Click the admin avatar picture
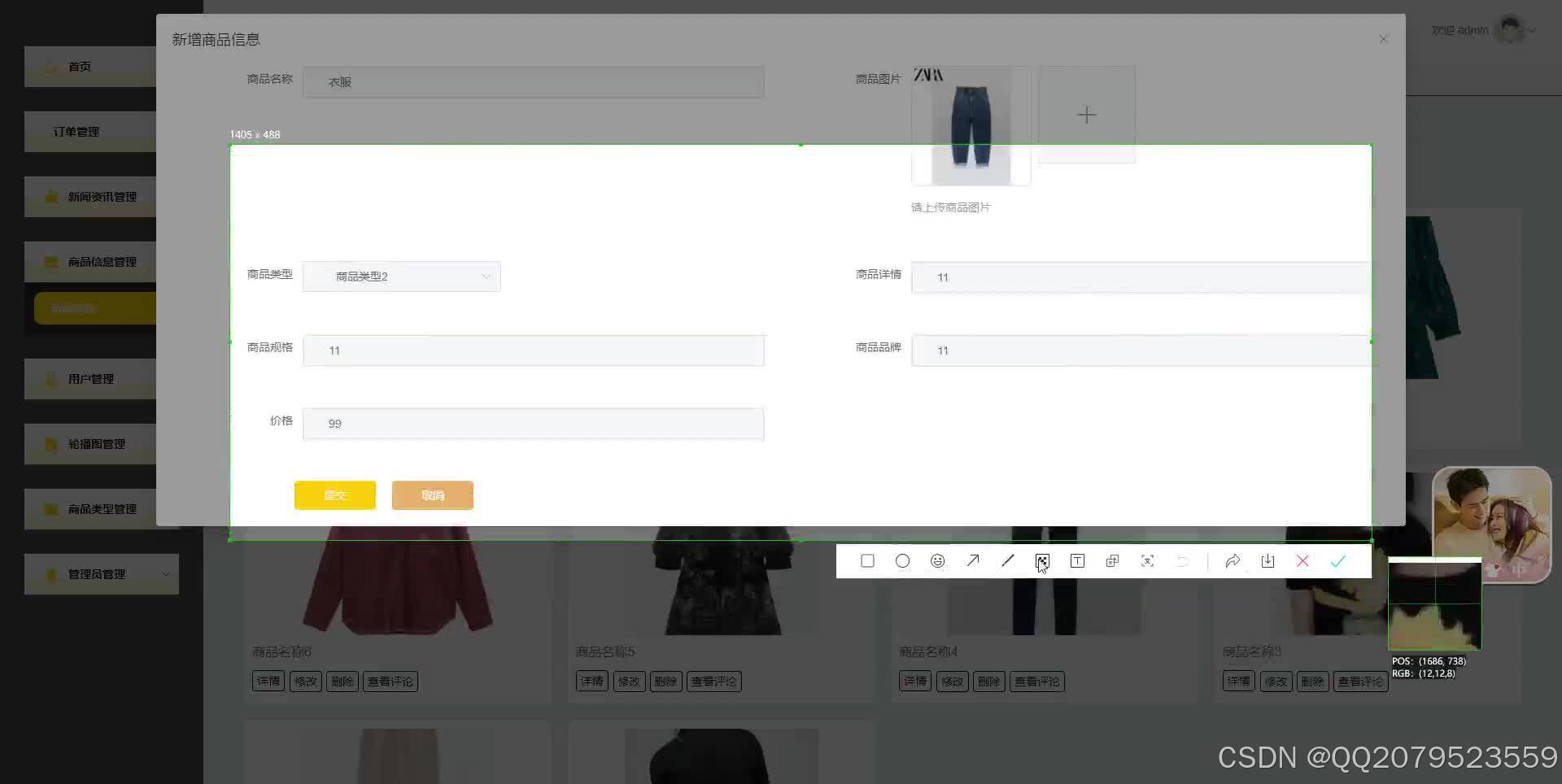 pyautogui.click(x=1510, y=30)
